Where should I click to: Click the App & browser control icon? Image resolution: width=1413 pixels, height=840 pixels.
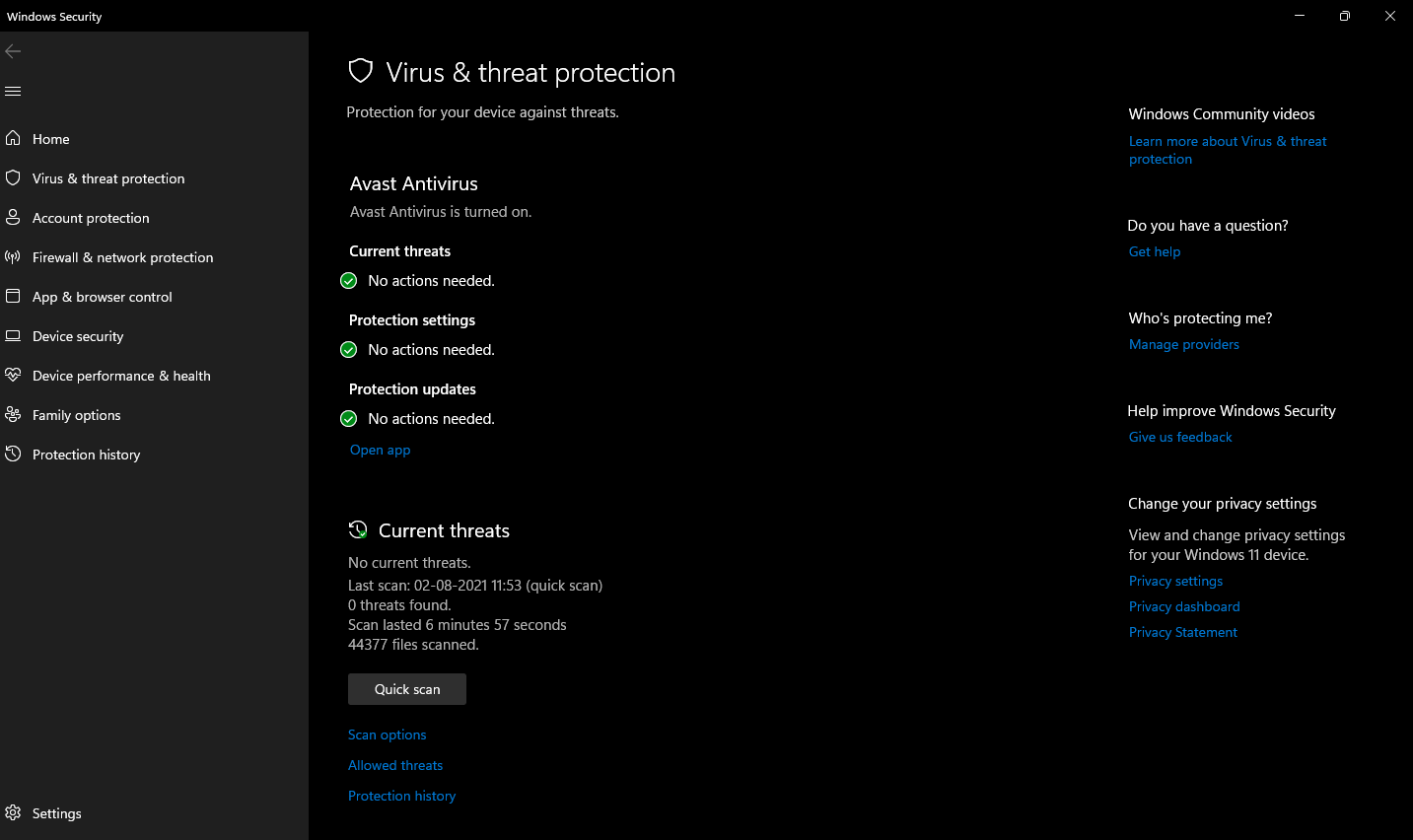[x=13, y=296]
